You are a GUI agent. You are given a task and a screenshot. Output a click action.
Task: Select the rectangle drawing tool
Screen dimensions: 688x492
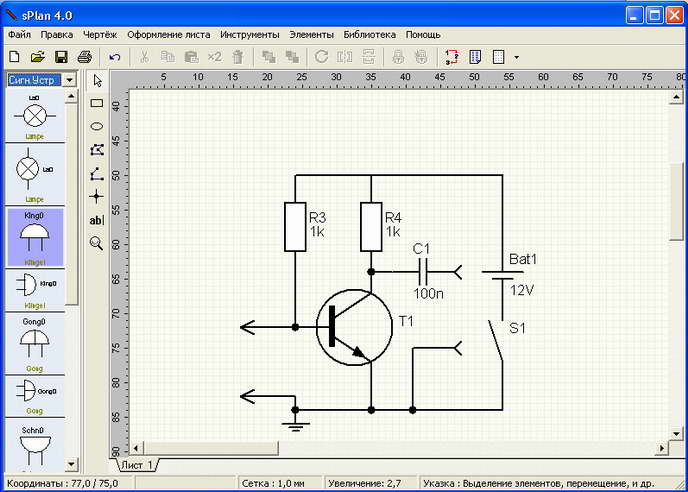point(97,102)
